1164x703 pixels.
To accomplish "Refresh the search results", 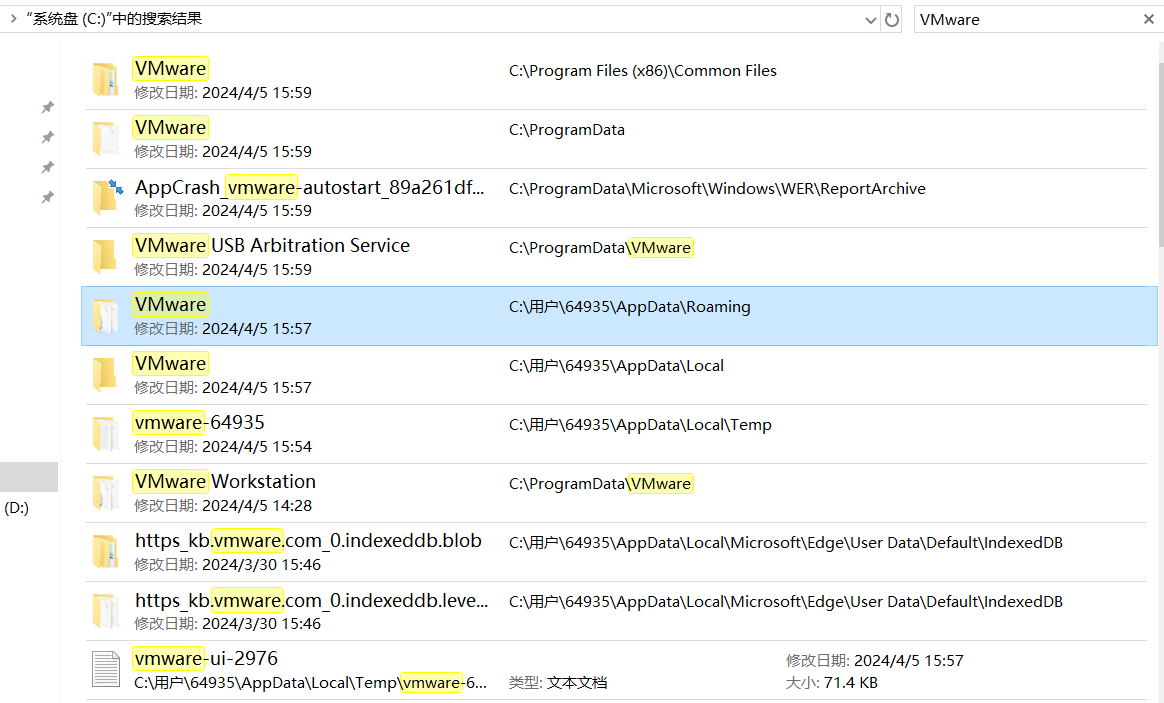I will pos(892,20).
